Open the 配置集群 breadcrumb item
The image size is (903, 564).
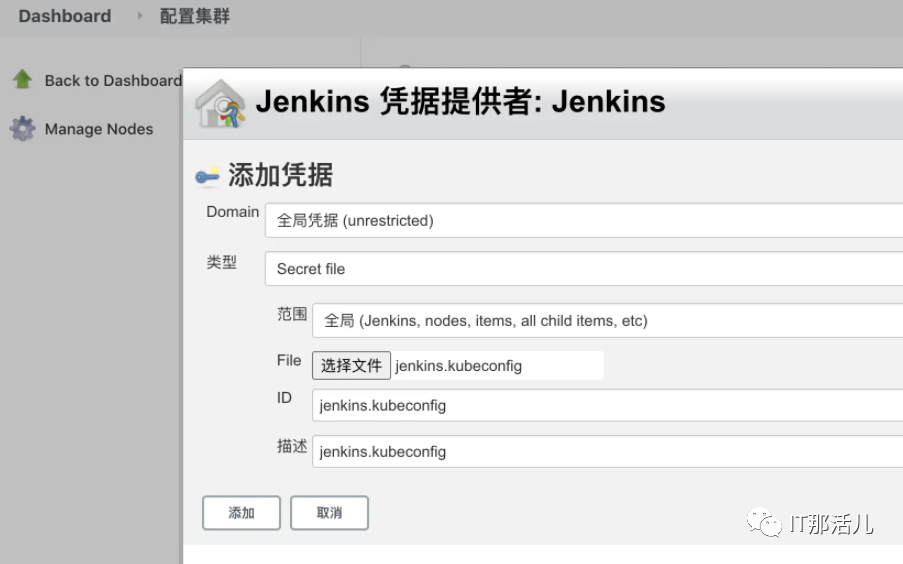(x=195, y=16)
